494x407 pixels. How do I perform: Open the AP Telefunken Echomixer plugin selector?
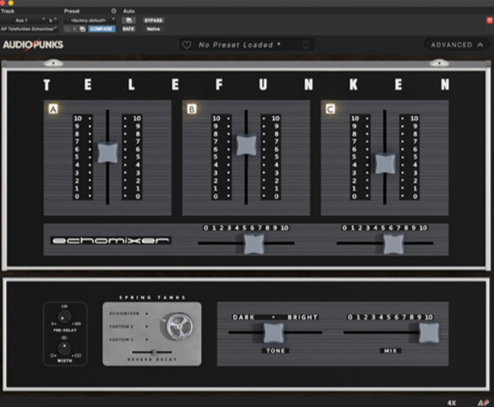[x=29, y=29]
